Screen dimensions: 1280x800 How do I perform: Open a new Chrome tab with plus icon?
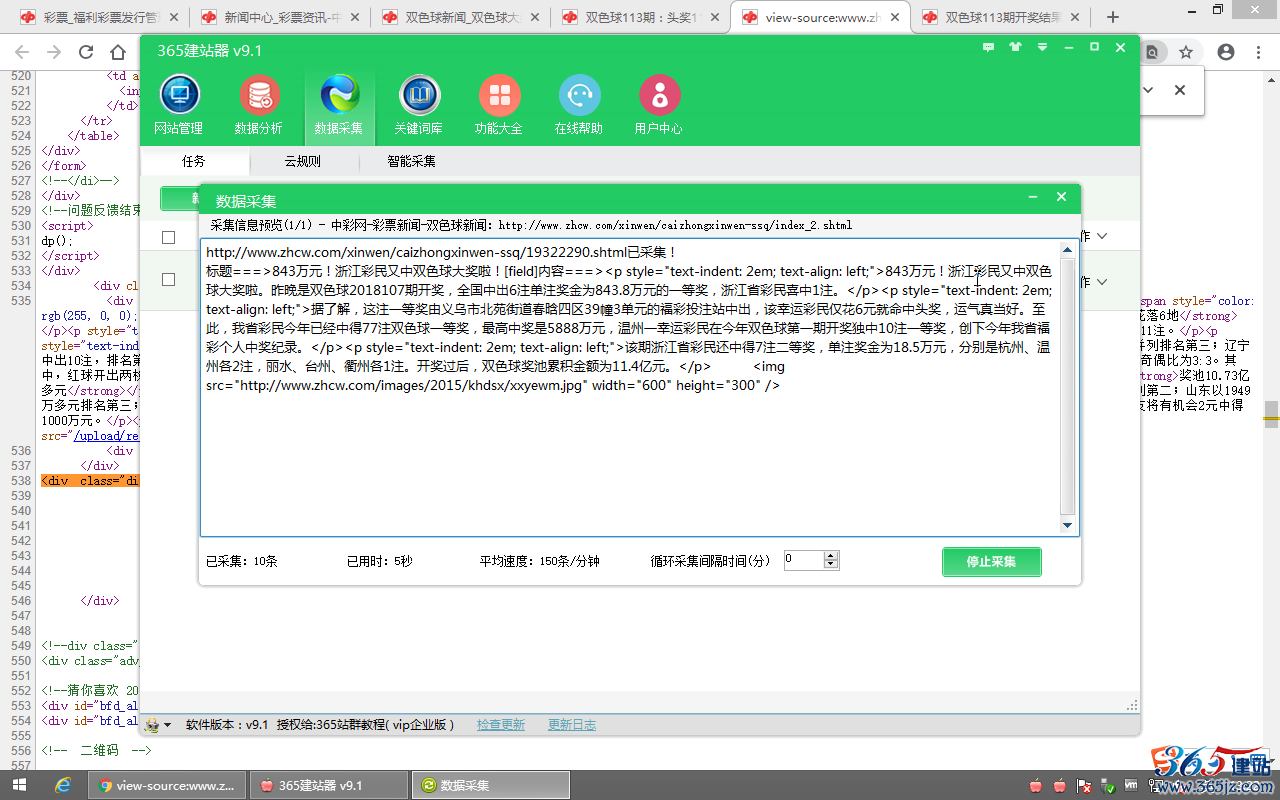(x=1113, y=17)
